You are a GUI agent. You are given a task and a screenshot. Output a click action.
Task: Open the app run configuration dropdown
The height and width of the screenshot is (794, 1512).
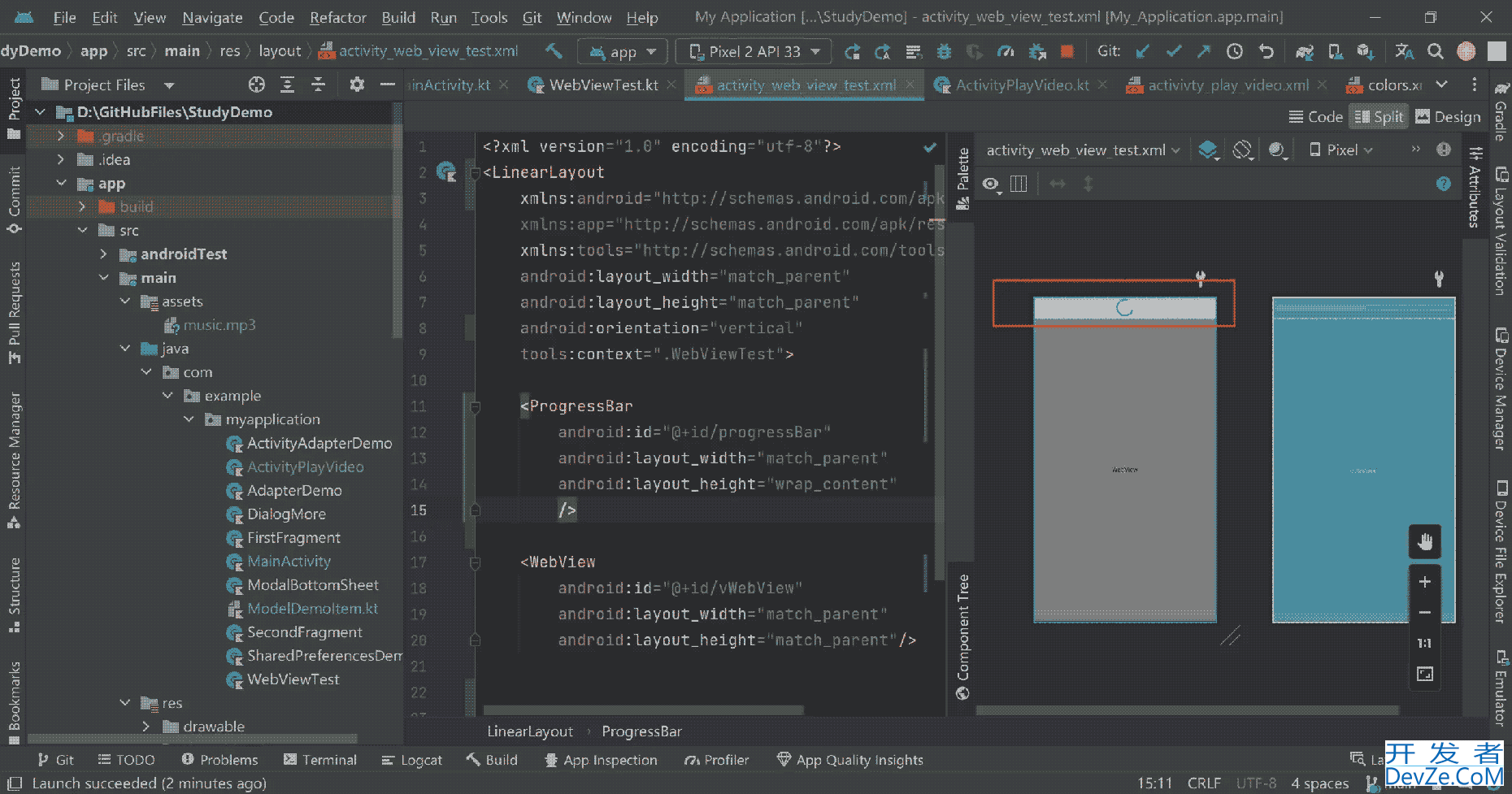point(623,52)
